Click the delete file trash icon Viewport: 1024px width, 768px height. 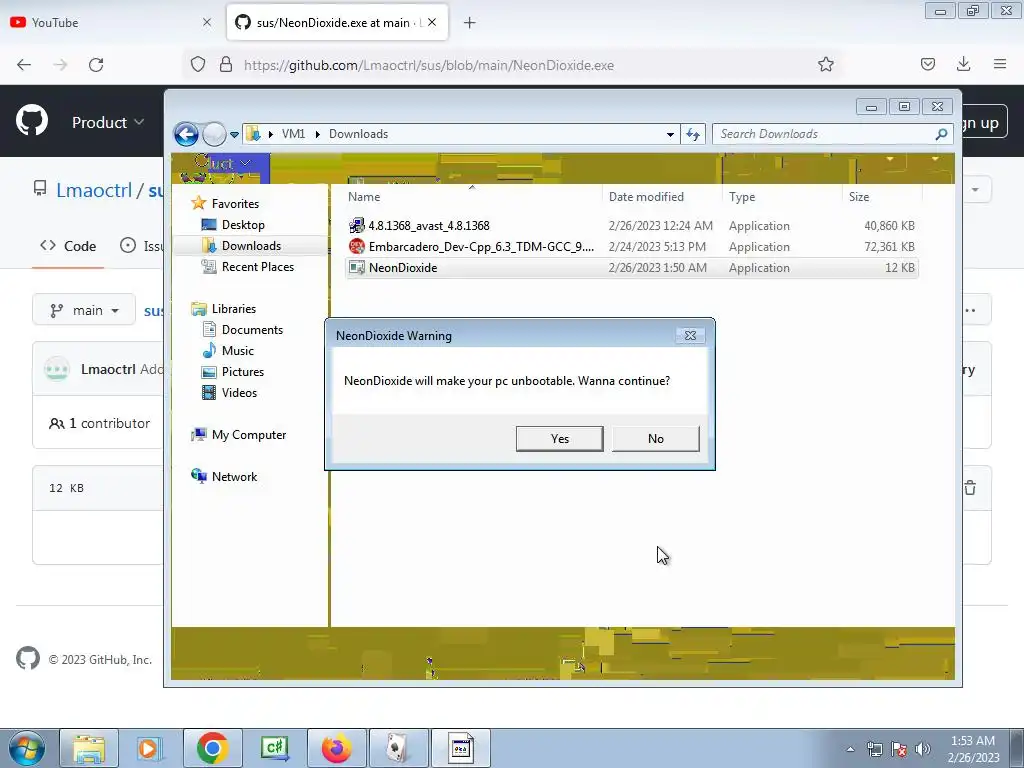click(x=970, y=488)
